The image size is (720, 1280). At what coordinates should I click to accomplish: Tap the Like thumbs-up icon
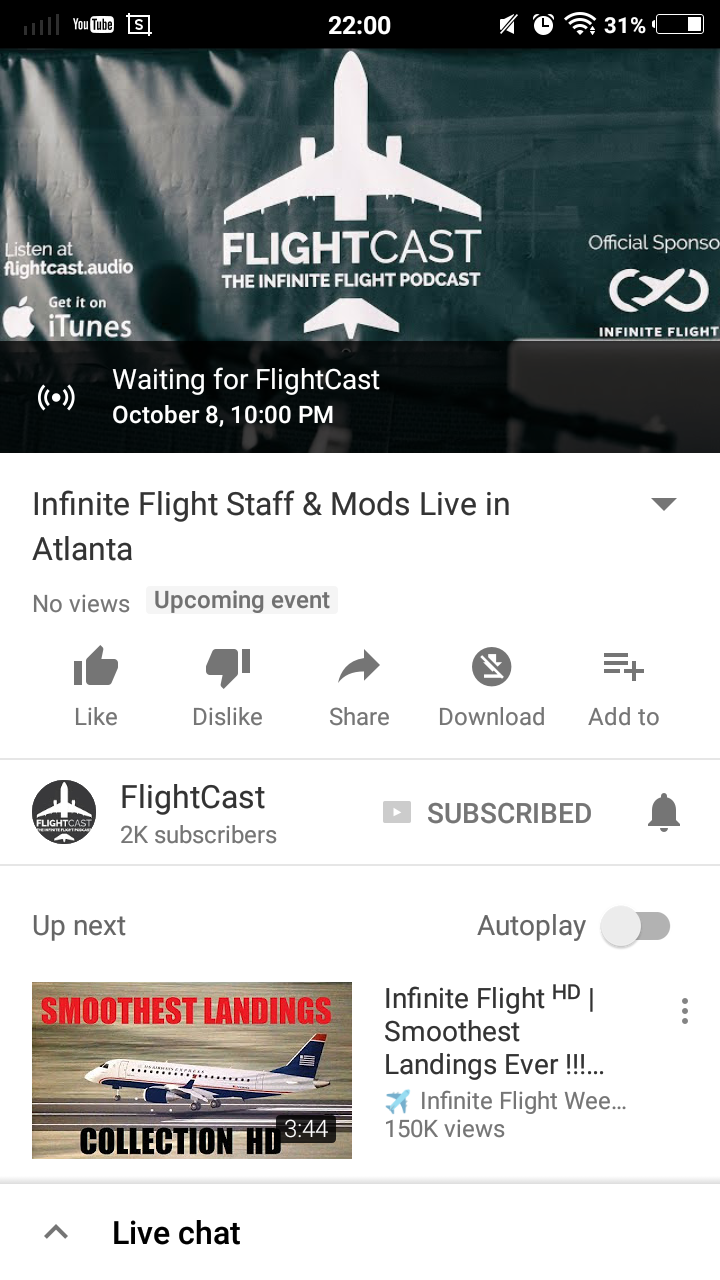[96, 667]
